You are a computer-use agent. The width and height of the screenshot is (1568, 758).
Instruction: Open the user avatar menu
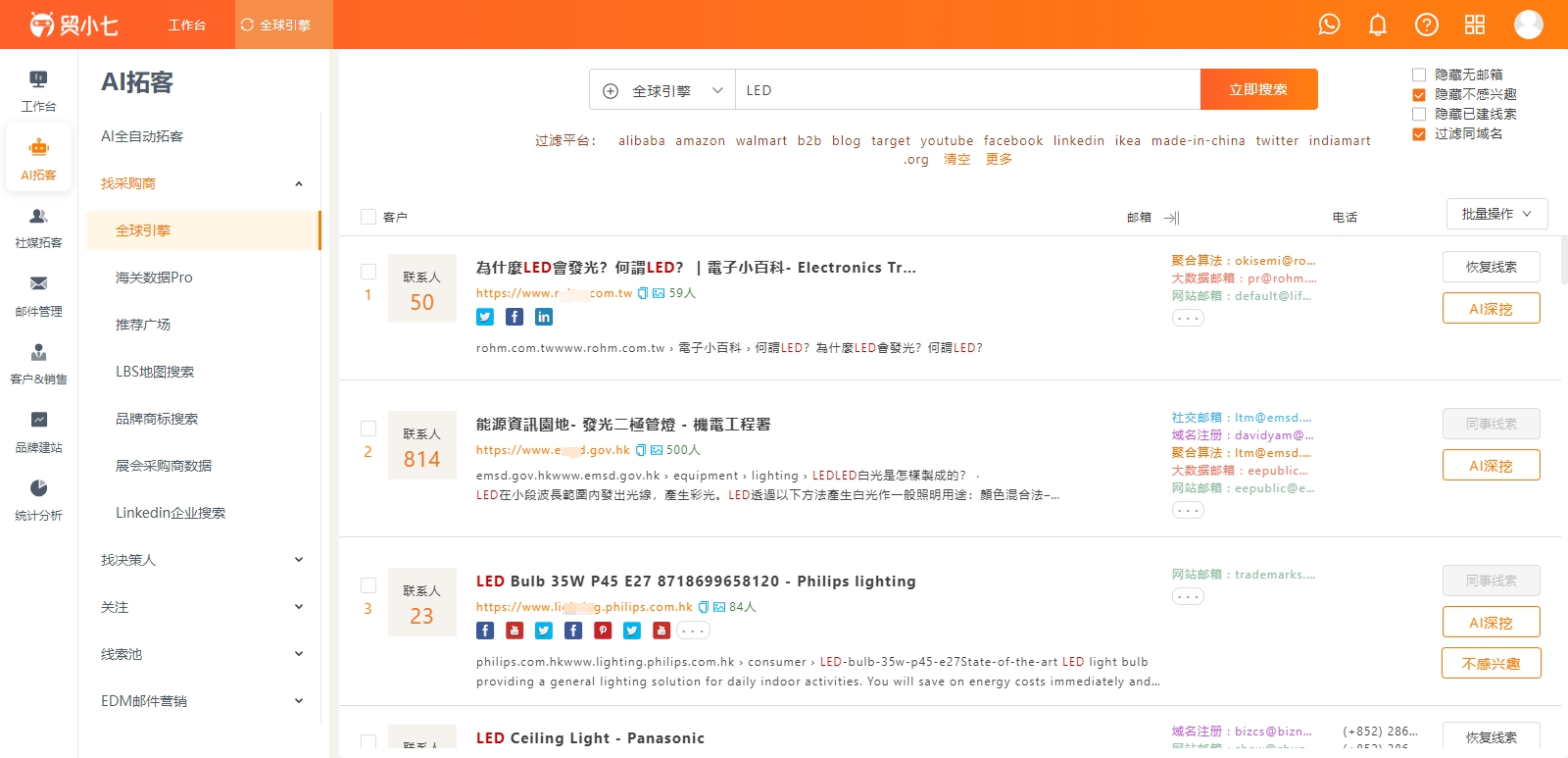(x=1529, y=25)
